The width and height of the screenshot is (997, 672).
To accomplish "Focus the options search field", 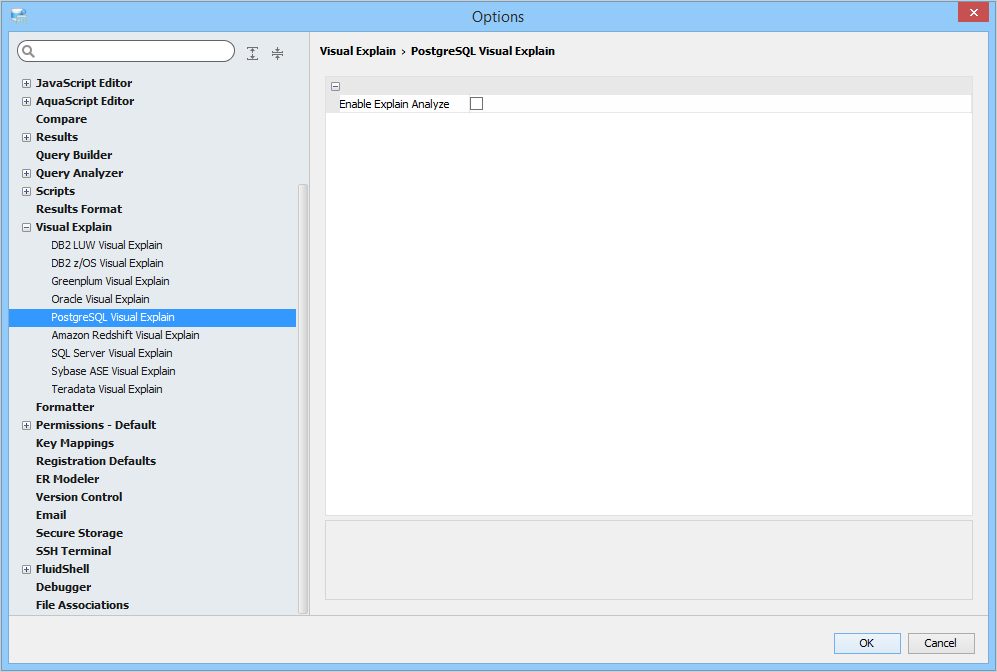I will (126, 51).
